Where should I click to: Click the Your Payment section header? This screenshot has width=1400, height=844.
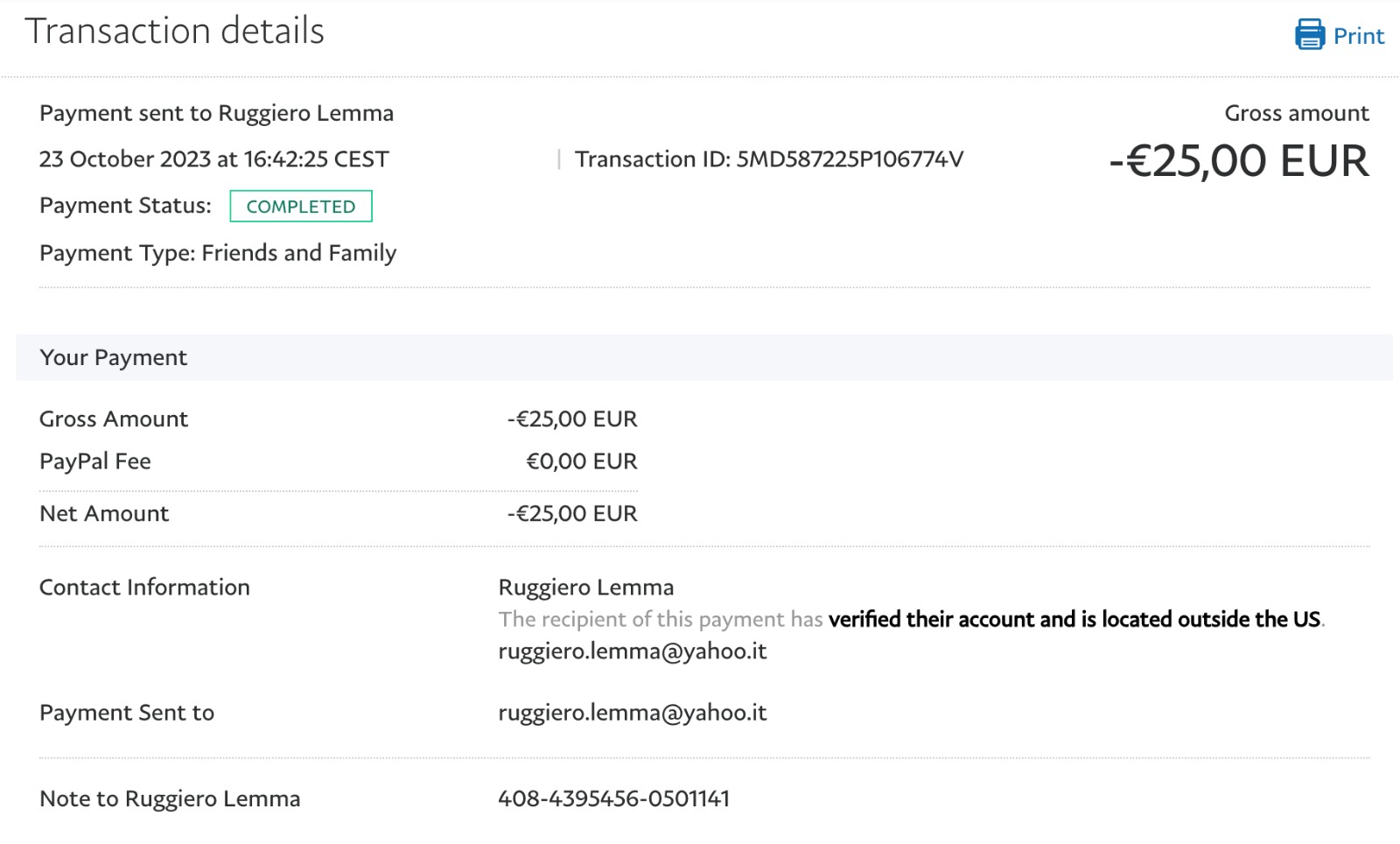tap(113, 357)
